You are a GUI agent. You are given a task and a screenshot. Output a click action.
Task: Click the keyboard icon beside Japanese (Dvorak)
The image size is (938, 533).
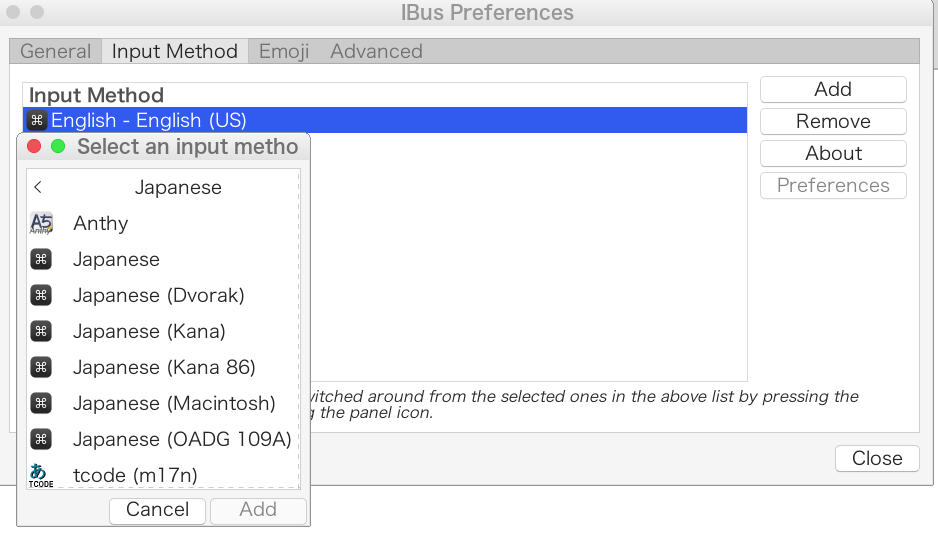pyautogui.click(x=41, y=295)
